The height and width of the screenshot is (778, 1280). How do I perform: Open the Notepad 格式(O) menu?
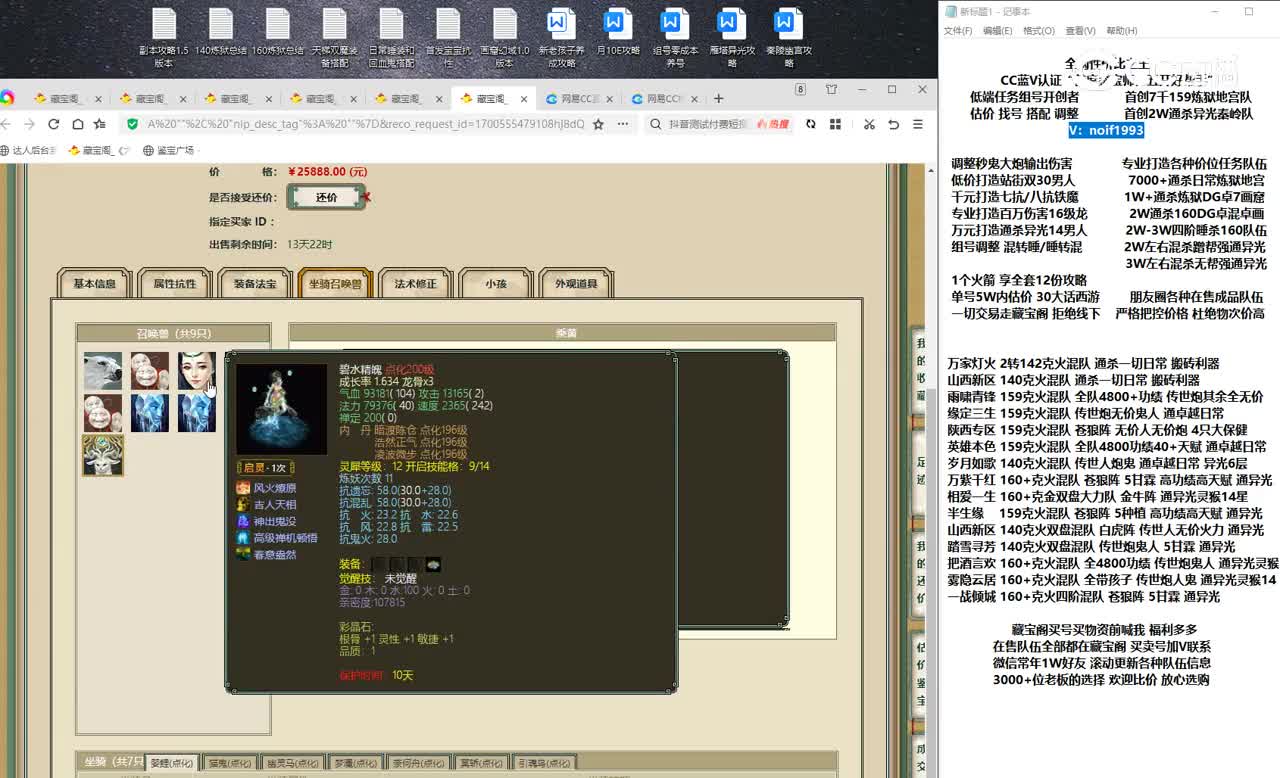1039,31
